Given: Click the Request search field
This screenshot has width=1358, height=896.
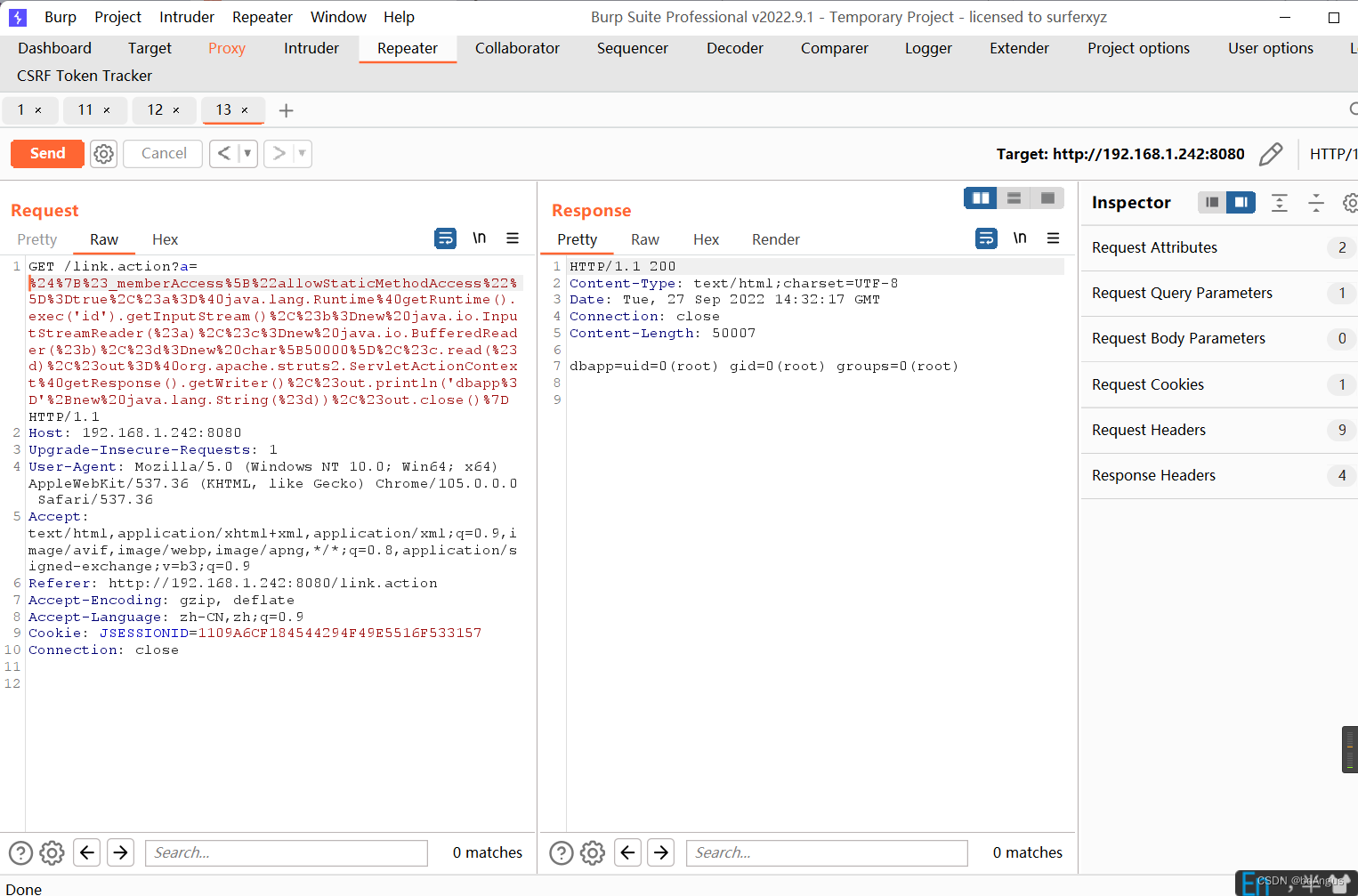Looking at the screenshot, I should pos(287,852).
